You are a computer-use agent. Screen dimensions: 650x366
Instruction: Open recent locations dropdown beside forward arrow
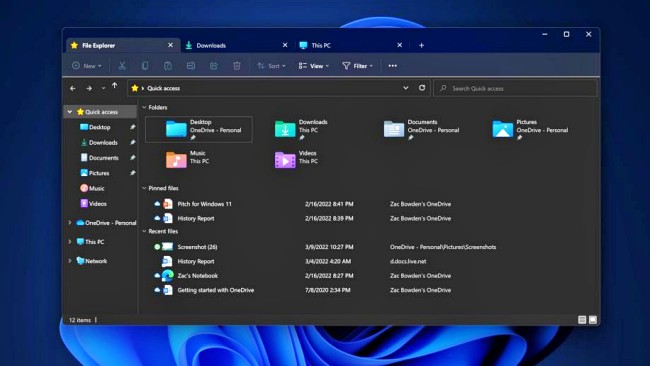(103, 88)
